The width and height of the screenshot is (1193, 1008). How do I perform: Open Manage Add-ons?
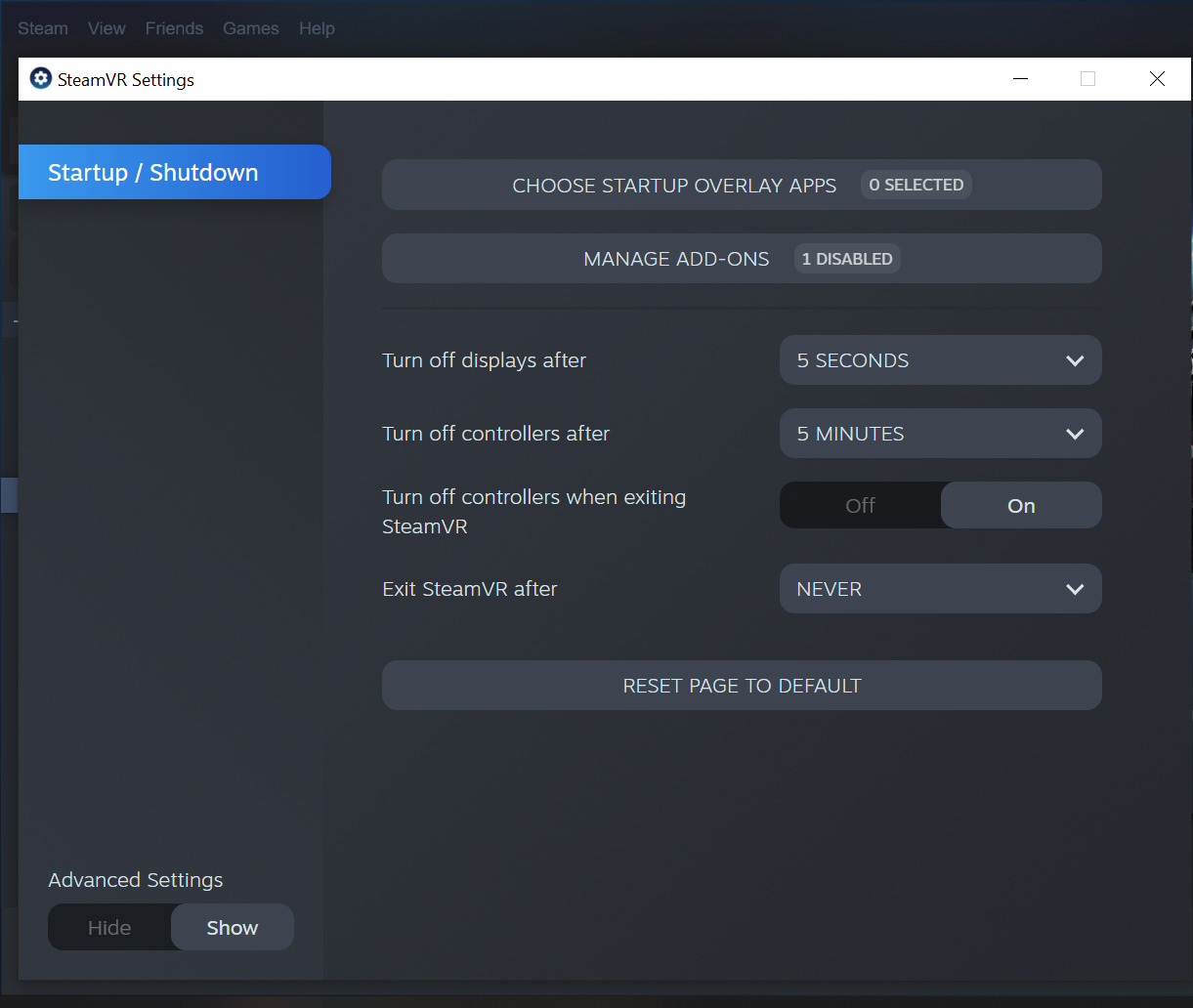coord(742,259)
